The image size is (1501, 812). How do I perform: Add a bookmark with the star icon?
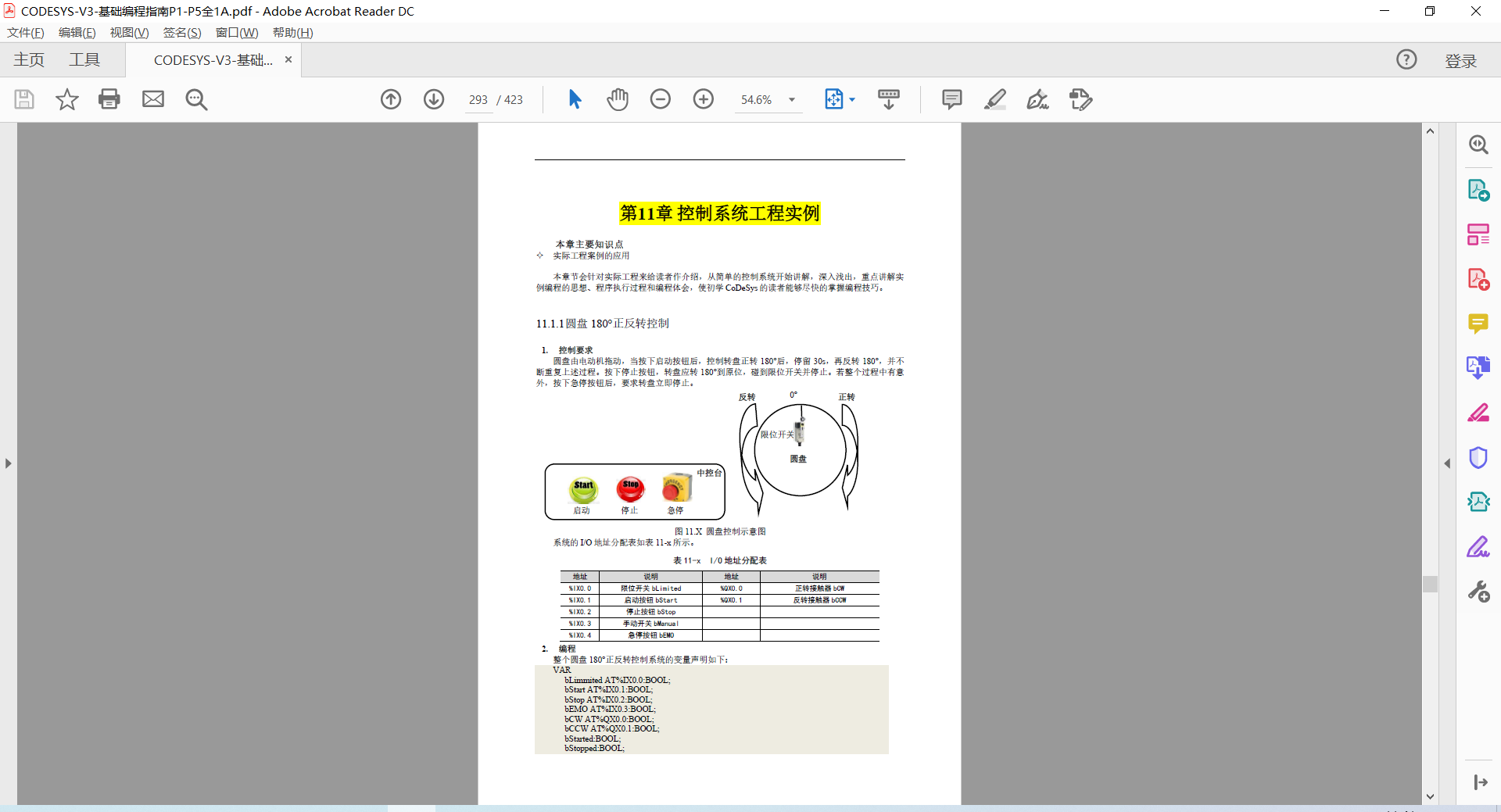pyautogui.click(x=67, y=99)
